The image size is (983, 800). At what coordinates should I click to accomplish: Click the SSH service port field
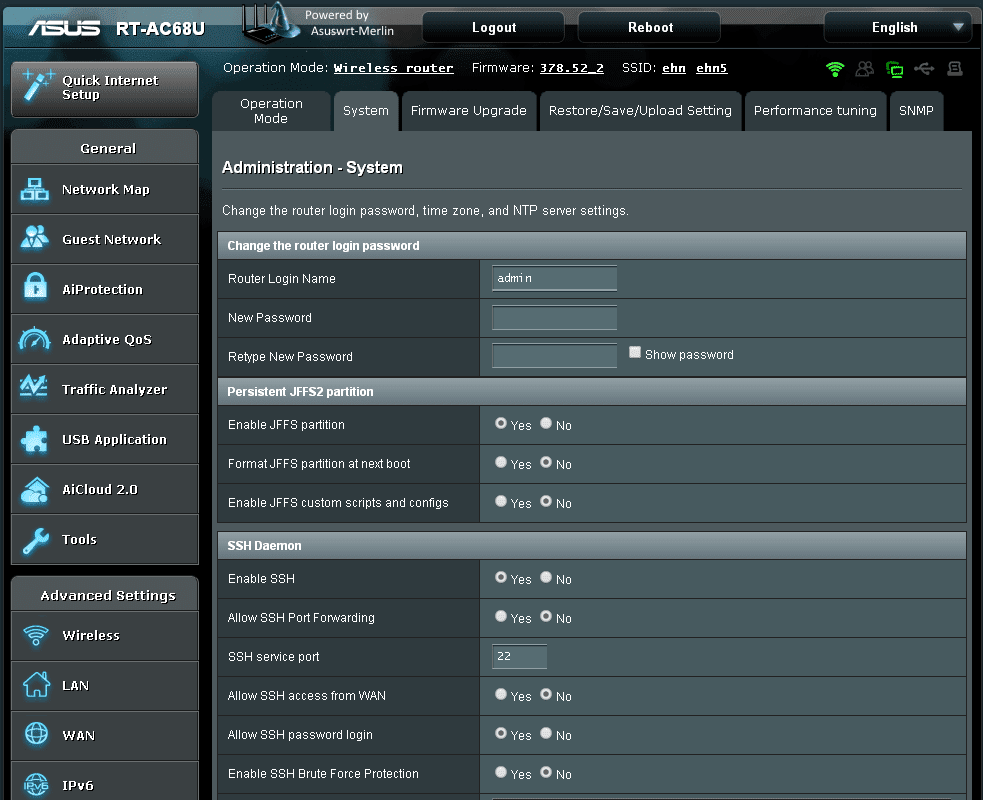[519, 657]
